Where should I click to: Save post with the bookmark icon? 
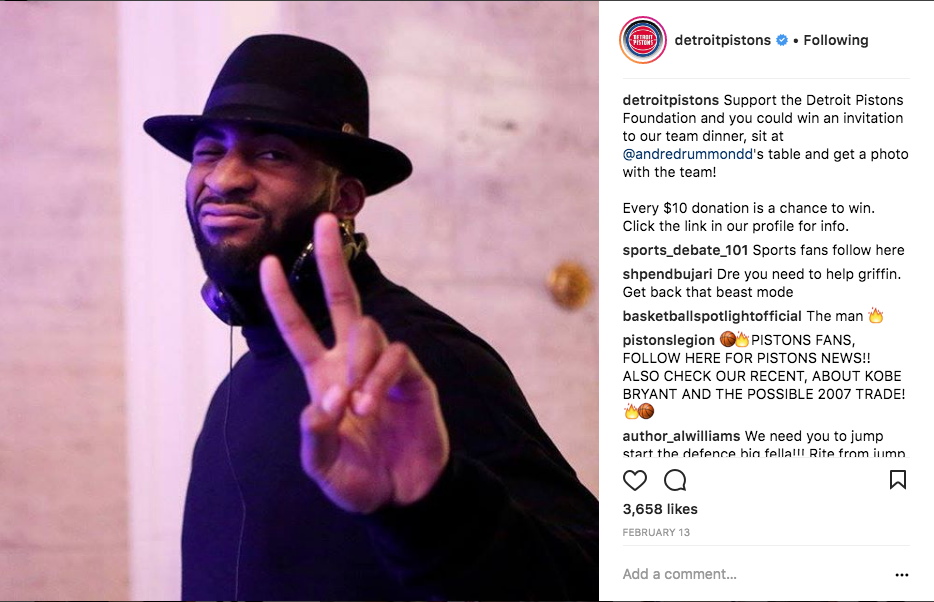pos(898,479)
